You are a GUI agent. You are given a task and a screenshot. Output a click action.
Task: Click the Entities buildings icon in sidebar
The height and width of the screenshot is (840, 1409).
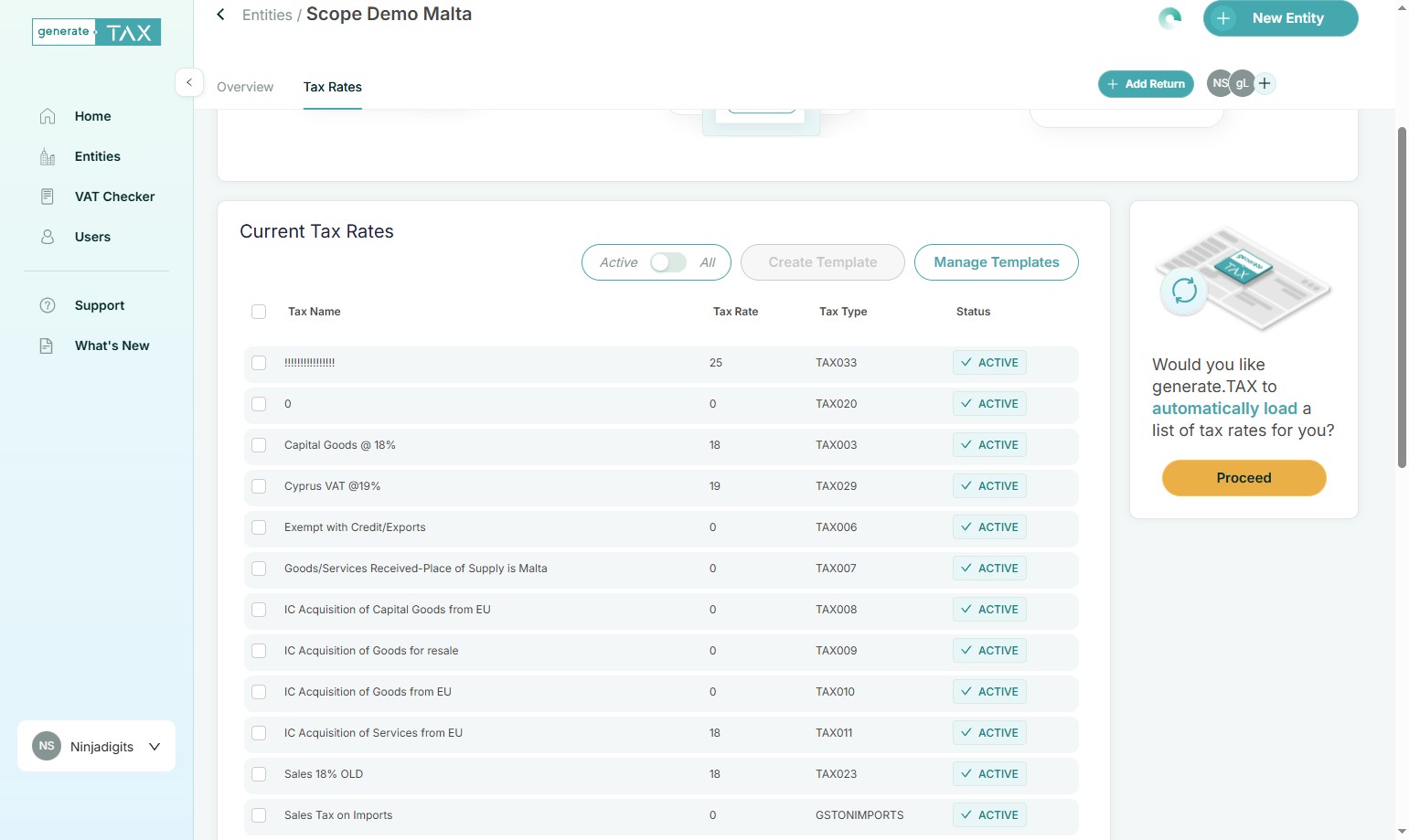(x=48, y=156)
